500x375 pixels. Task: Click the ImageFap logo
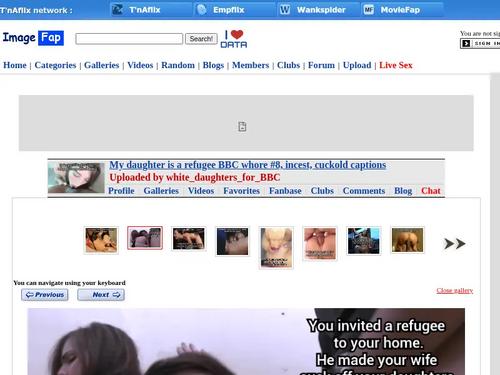(x=33, y=38)
